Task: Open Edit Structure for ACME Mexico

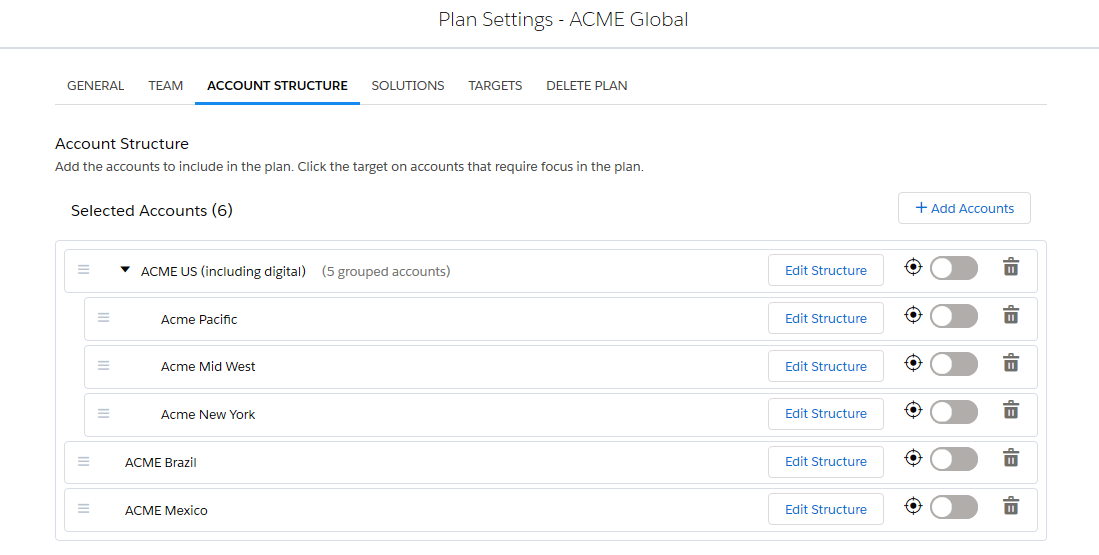Action: 826,509
